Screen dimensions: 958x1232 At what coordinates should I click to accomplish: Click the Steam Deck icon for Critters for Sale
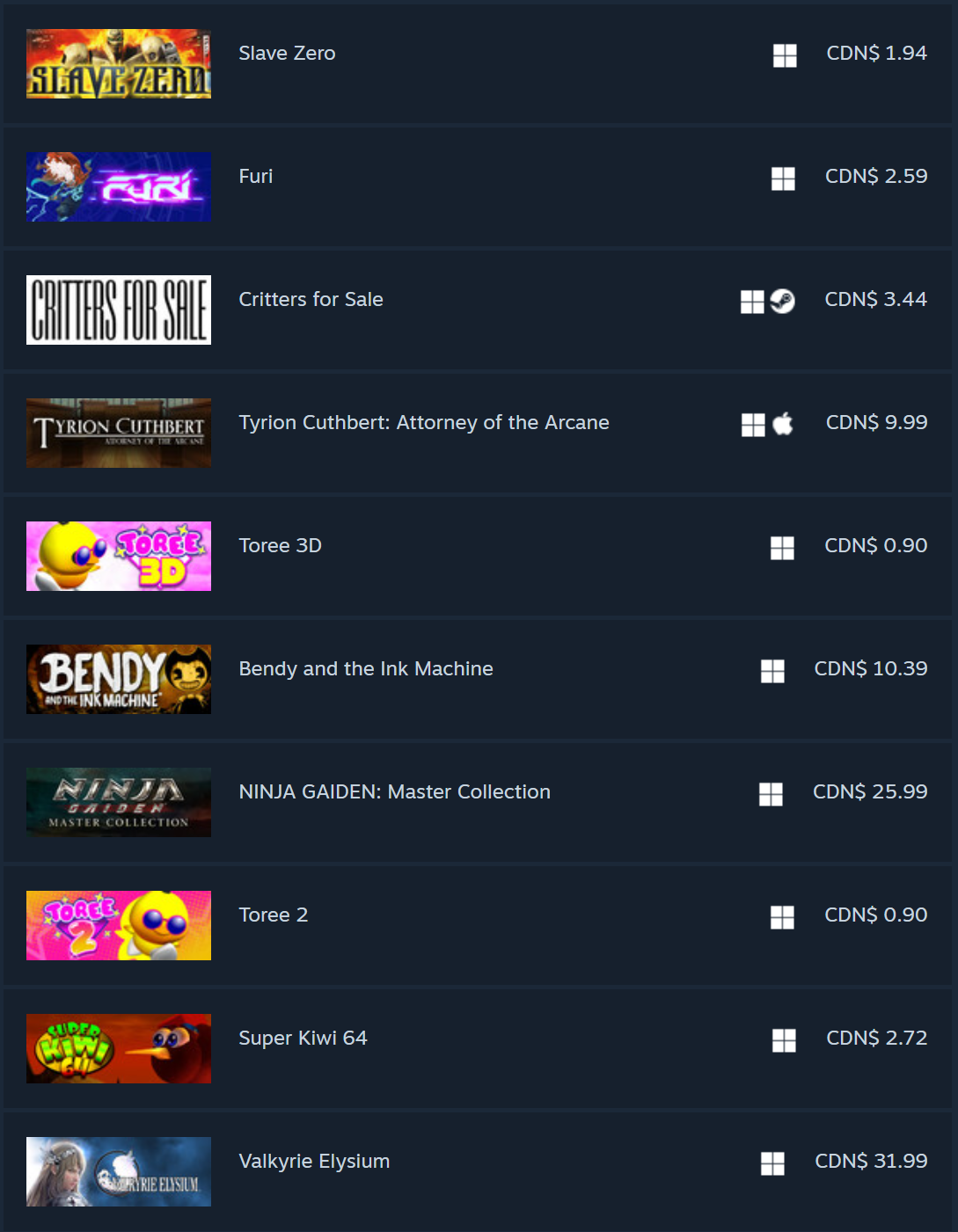782,302
